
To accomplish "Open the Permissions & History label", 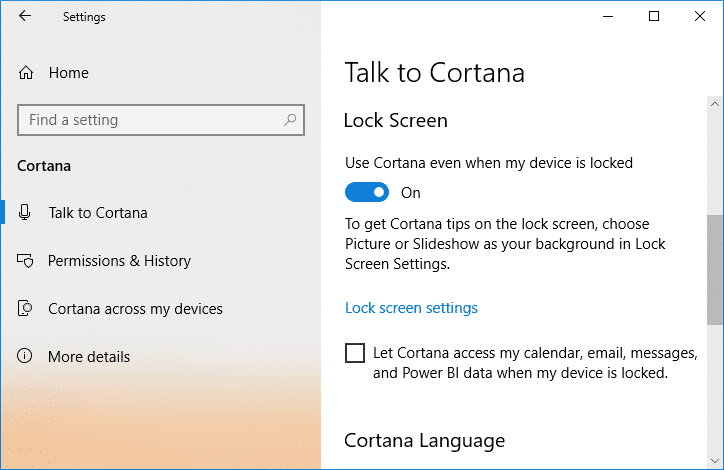I will (119, 261).
